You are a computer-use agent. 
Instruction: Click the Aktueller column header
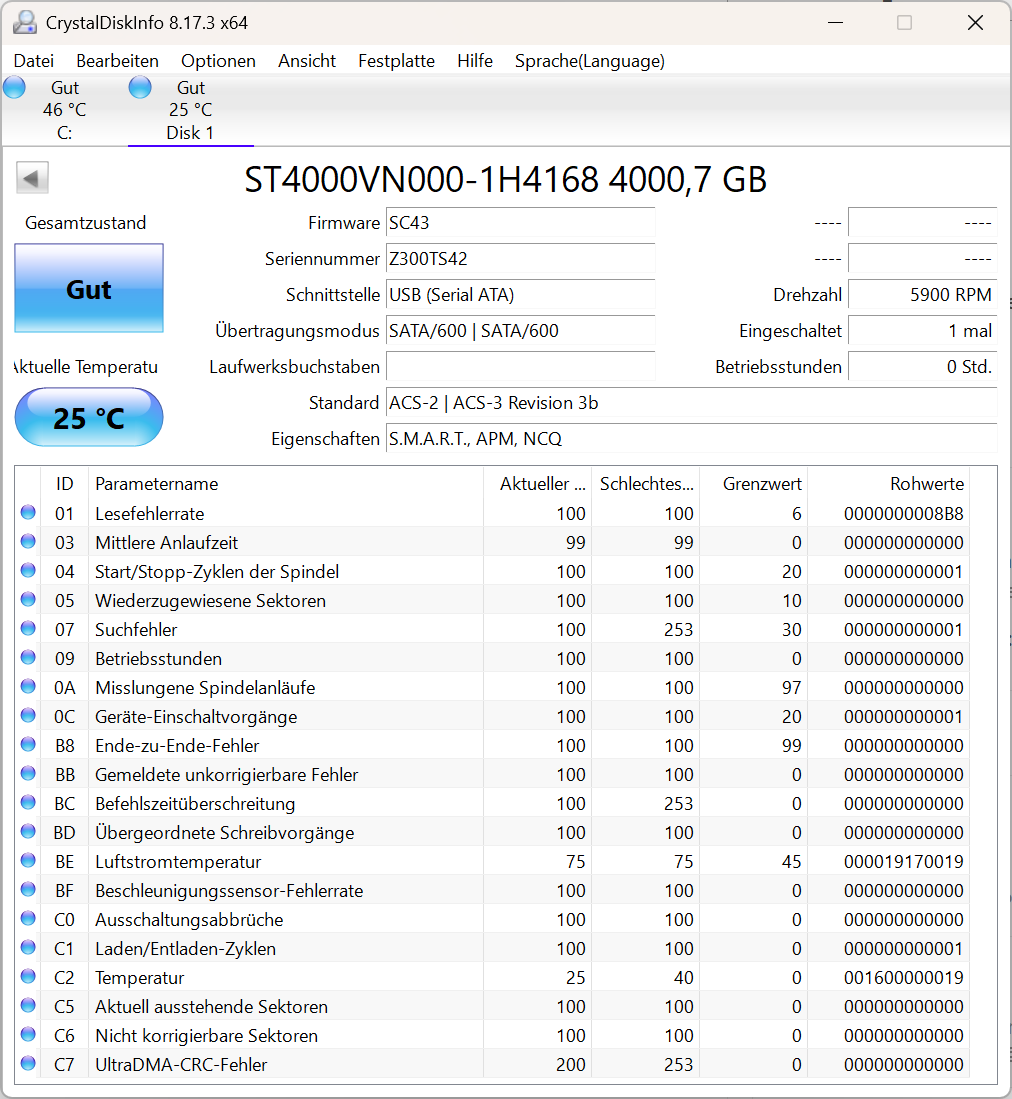pos(538,484)
